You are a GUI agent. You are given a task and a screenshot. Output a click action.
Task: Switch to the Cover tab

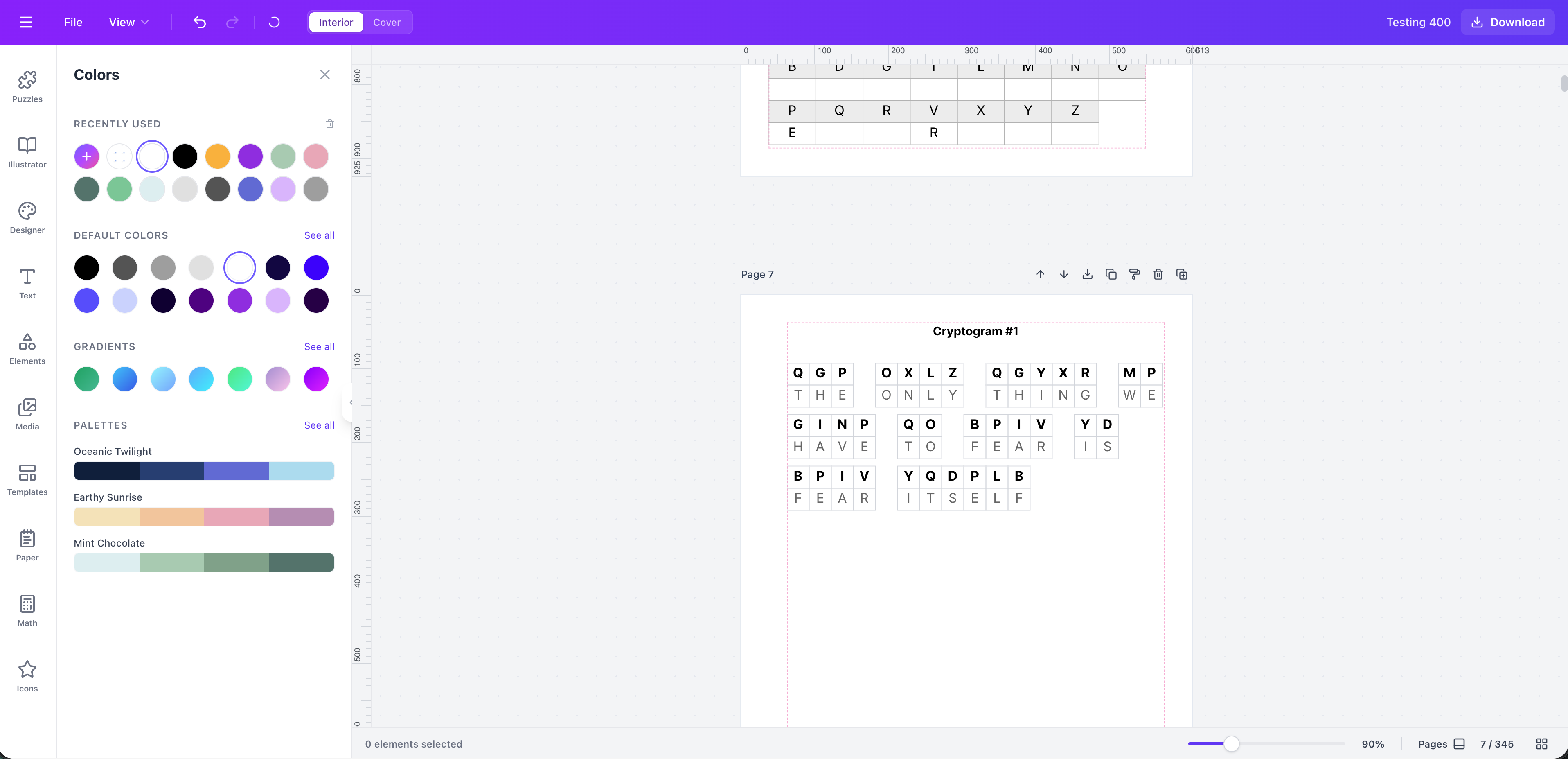pyautogui.click(x=387, y=22)
